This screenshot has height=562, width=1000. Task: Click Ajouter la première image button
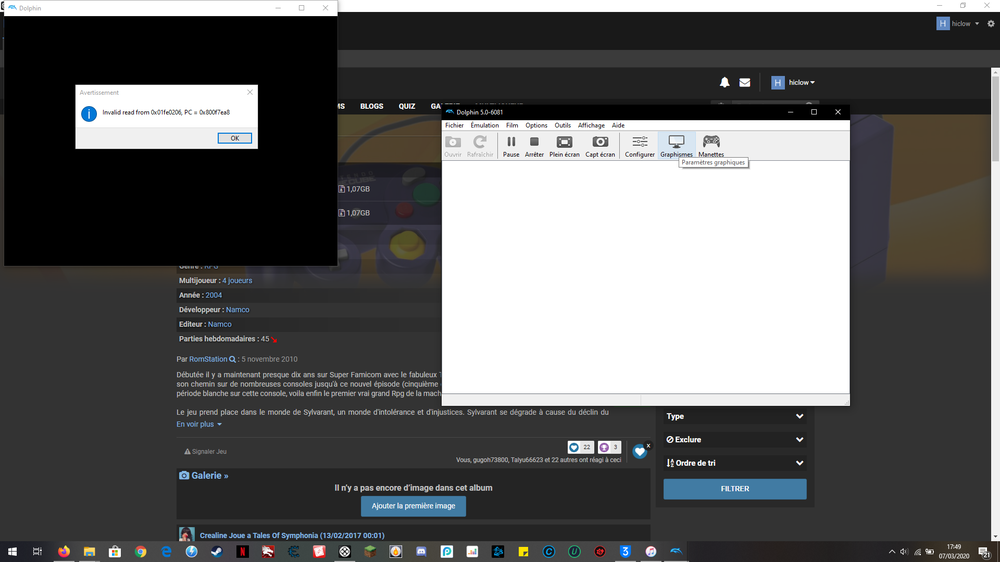click(x=413, y=506)
